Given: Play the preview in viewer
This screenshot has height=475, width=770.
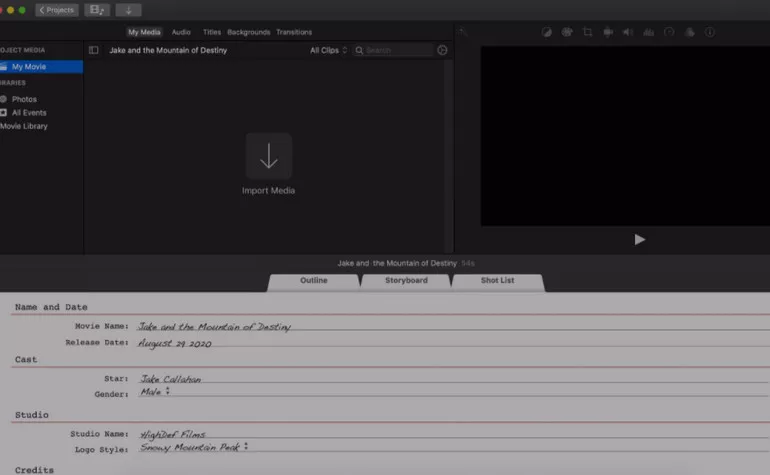Looking at the screenshot, I should pos(639,239).
